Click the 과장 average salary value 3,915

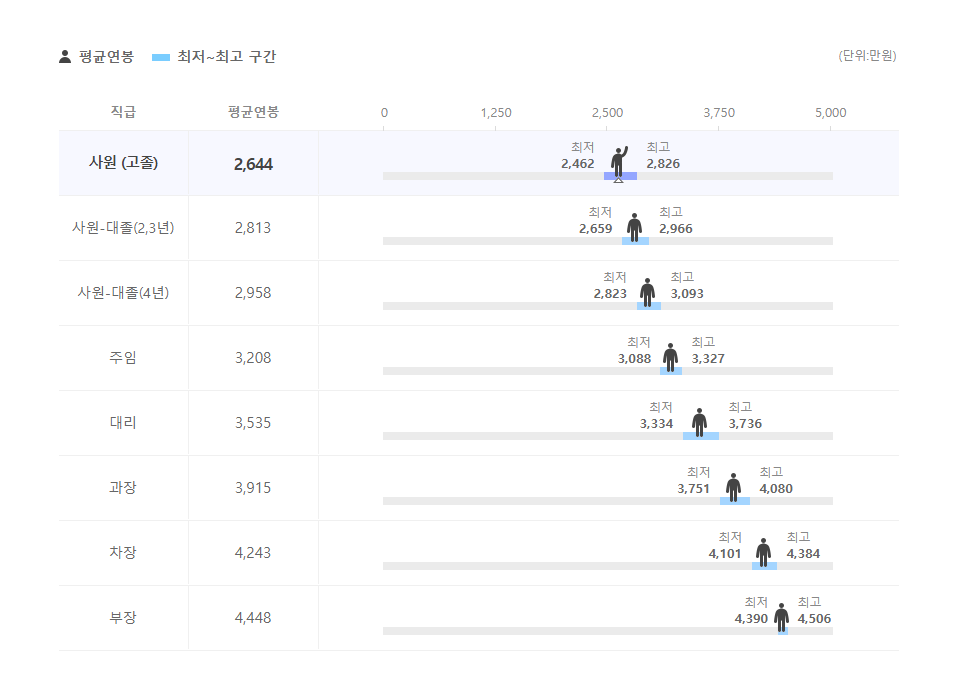[253, 488]
